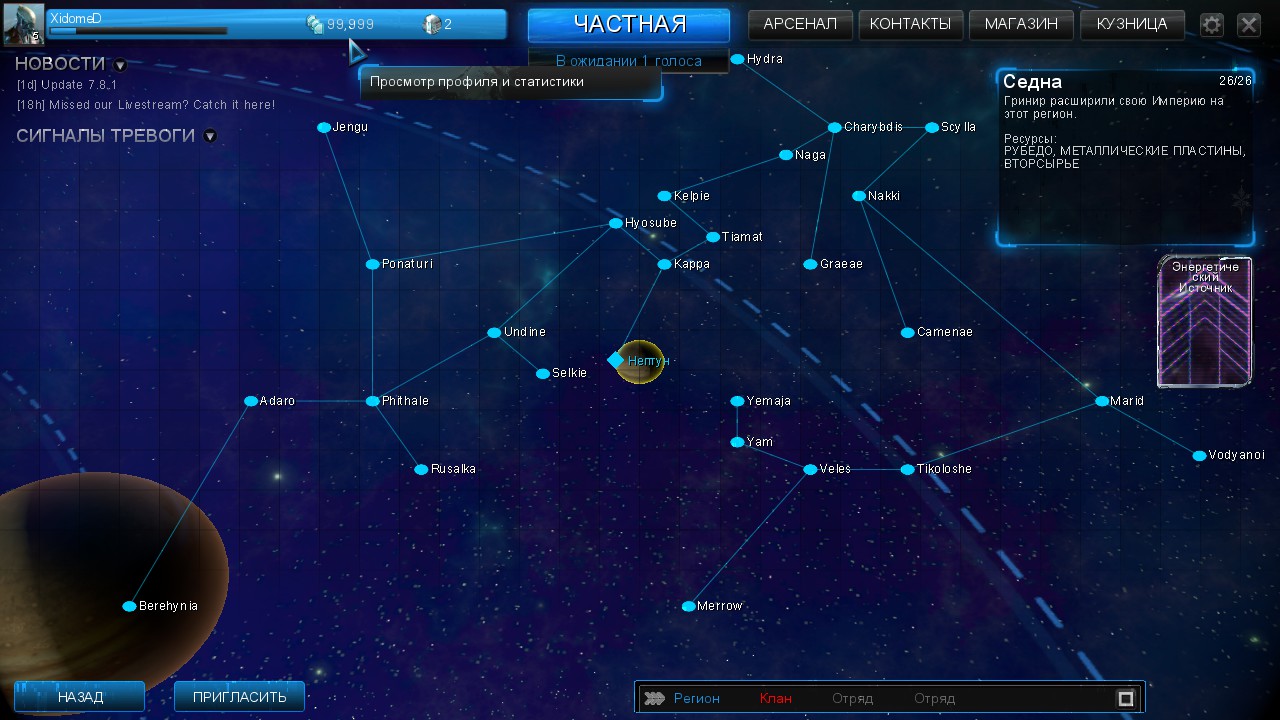Select the Tikoloshe mission node

coord(907,469)
